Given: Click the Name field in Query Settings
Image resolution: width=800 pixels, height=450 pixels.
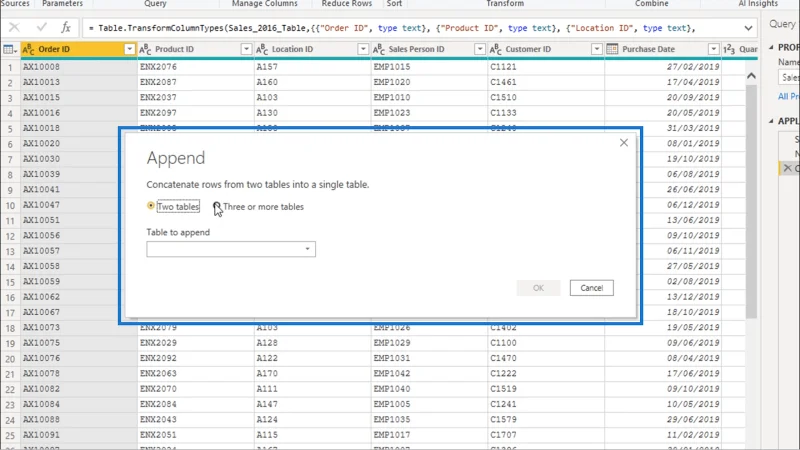Looking at the screenshot, I should point(789,78).
